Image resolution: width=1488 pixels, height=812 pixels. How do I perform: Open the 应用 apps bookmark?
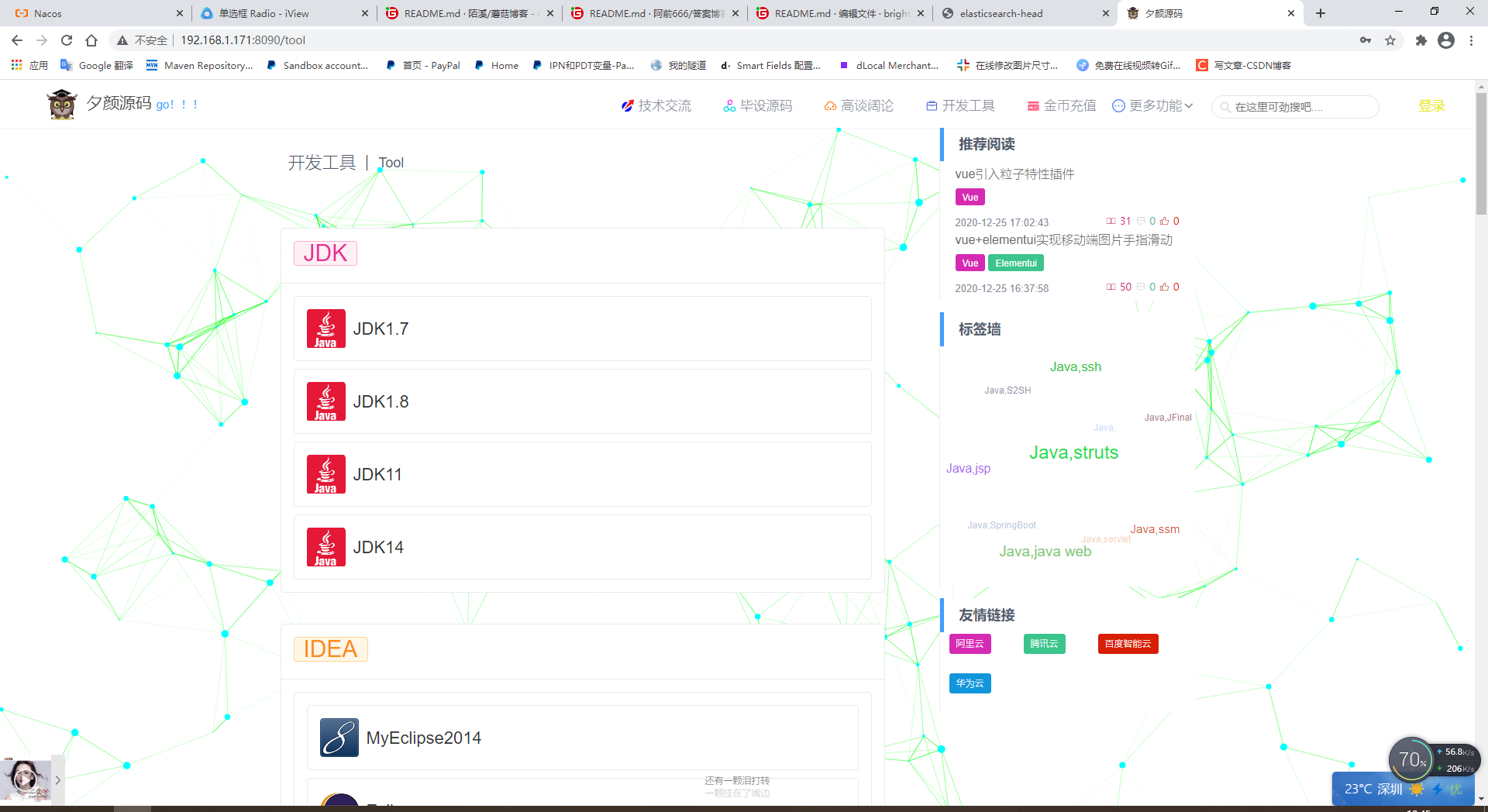pos(29,65)
